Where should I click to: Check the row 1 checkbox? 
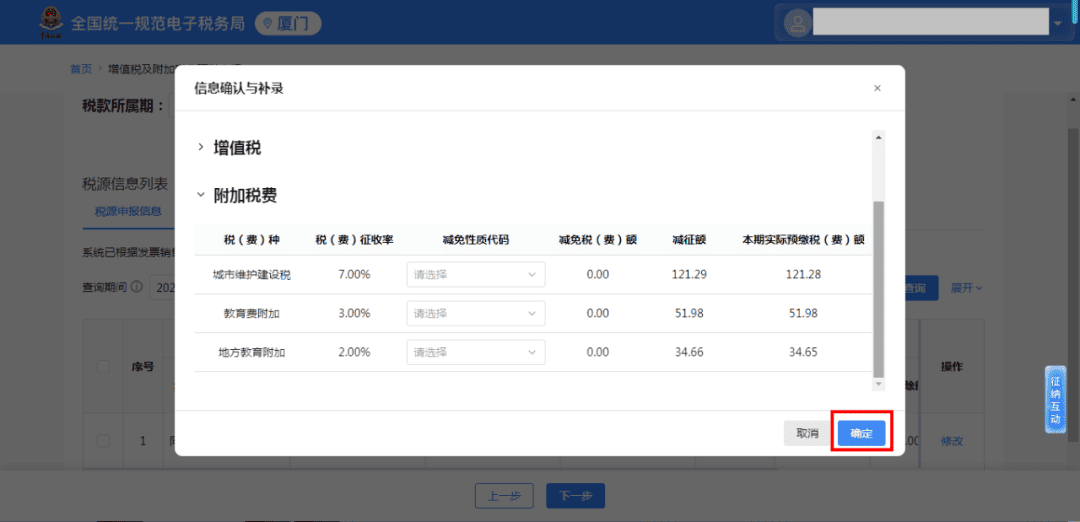103,441
